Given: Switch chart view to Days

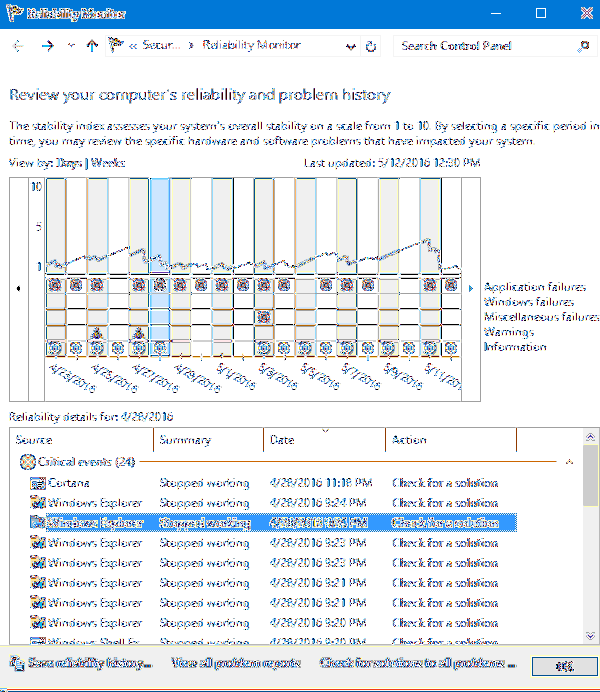Looking at the screenshot, I should [68, 162].
